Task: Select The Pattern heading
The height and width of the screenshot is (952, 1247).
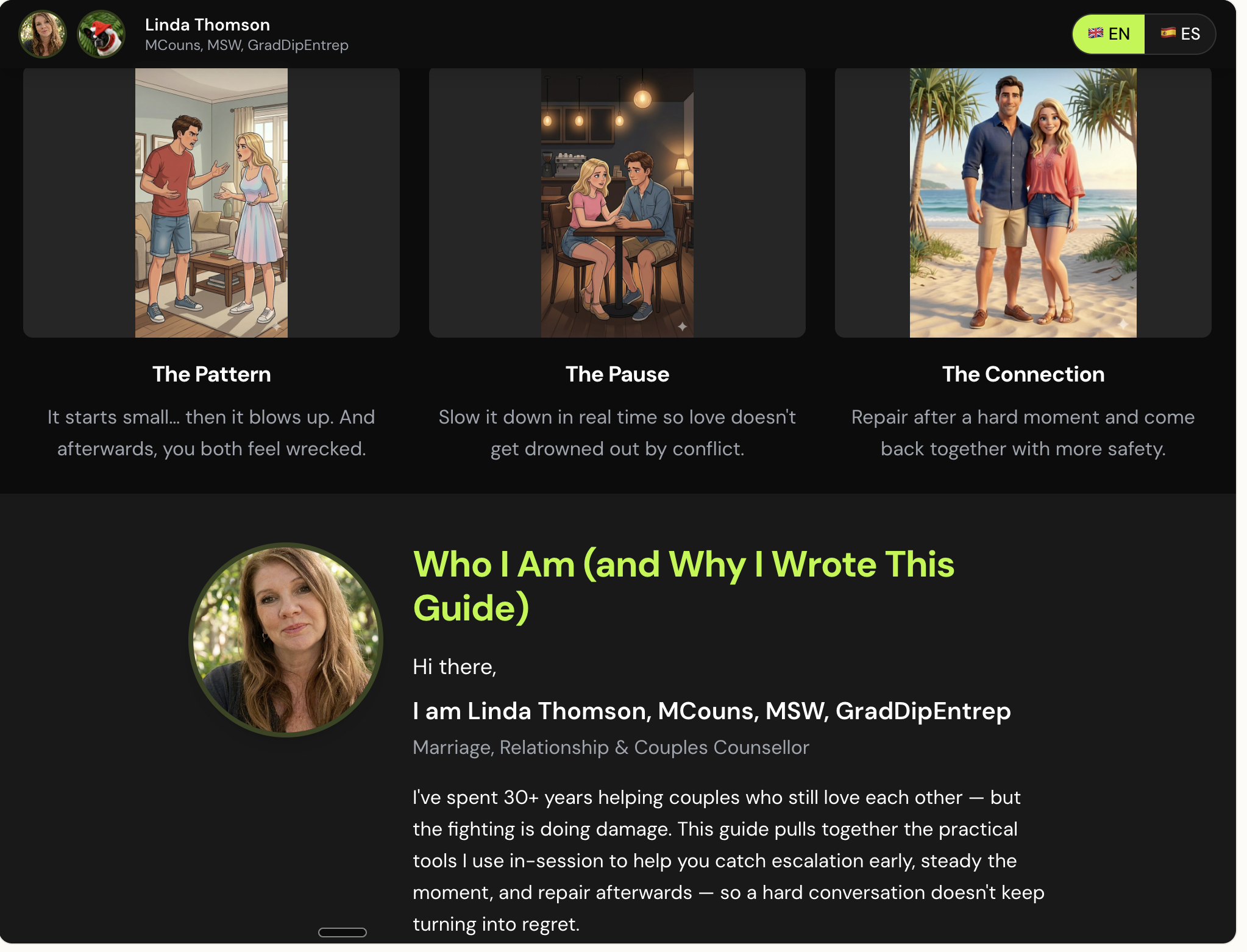Action: [x=211, y=374]
